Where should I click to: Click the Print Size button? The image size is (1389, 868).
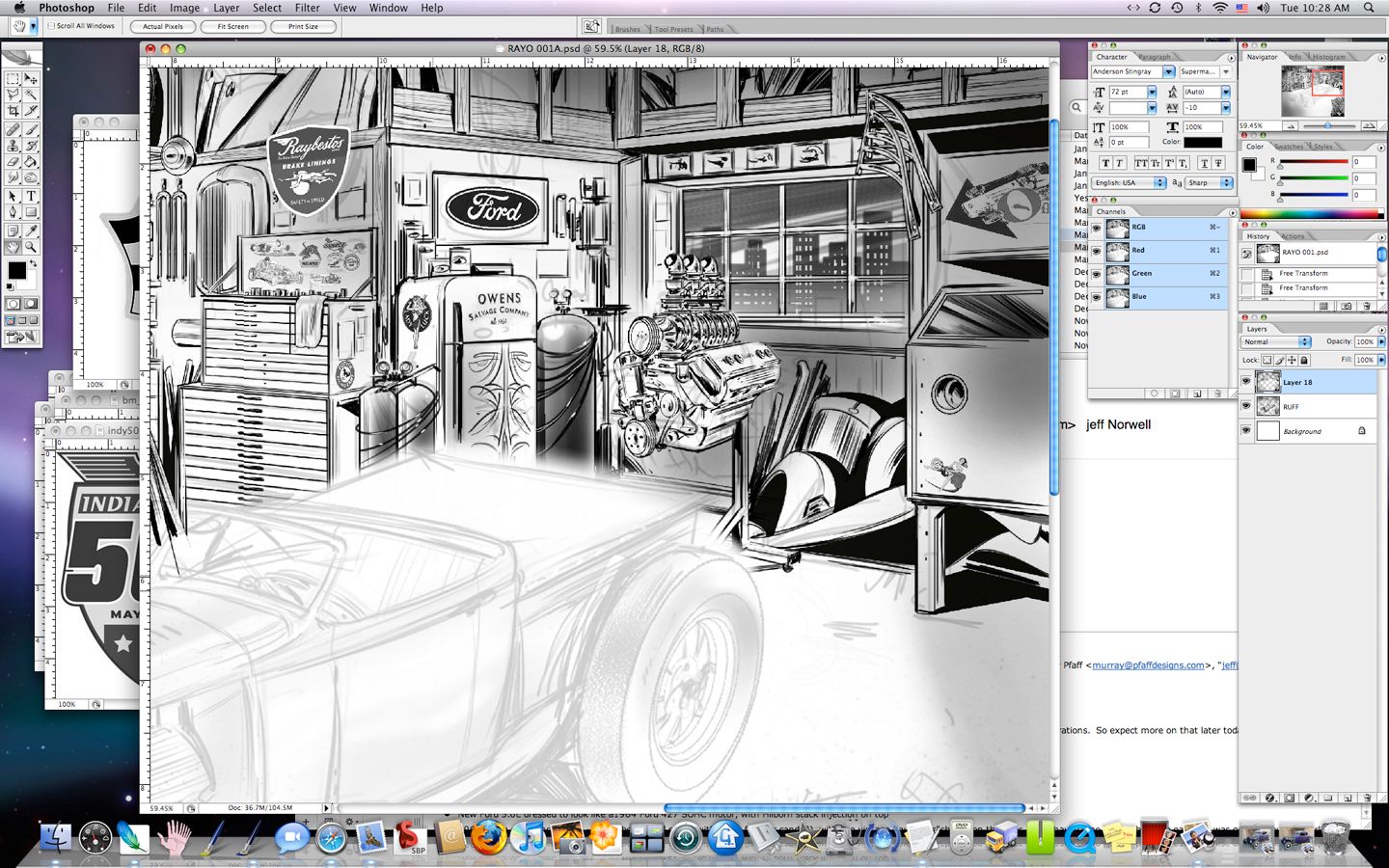coord(303,27)
